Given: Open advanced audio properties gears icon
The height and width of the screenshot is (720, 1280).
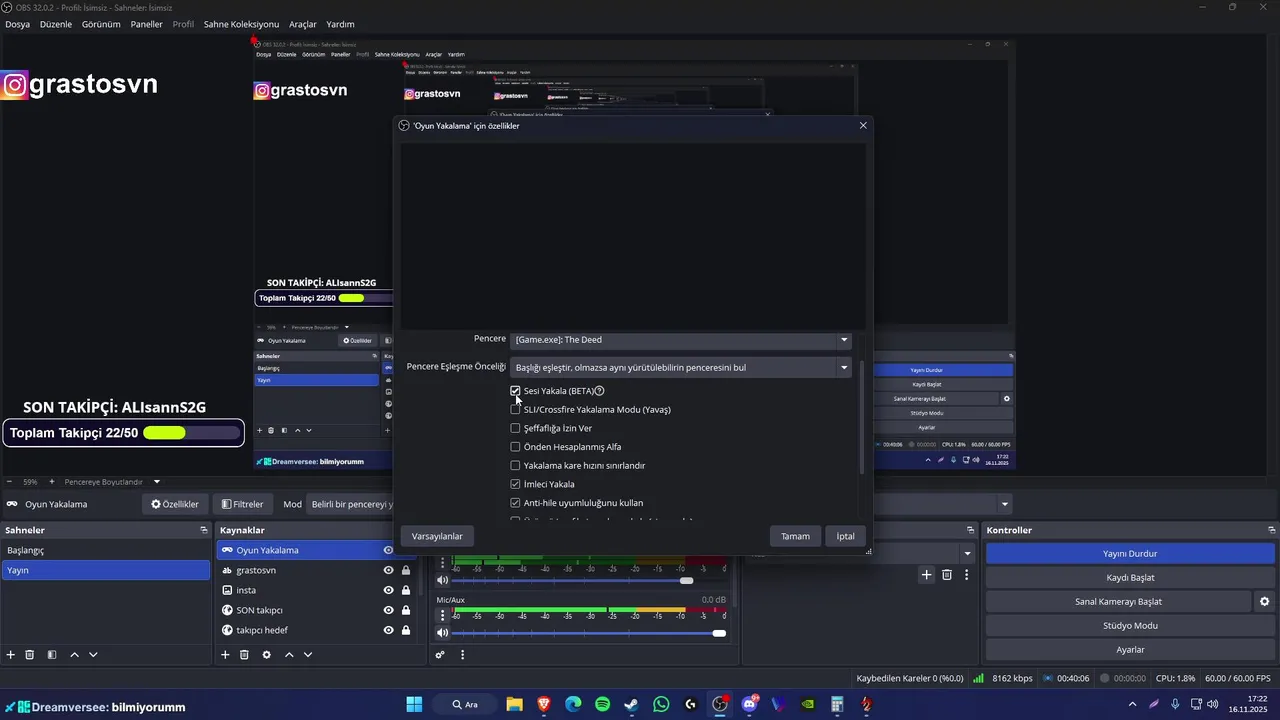Looking at the screenshot, I should pyautogui.click(x=440, y=655).
